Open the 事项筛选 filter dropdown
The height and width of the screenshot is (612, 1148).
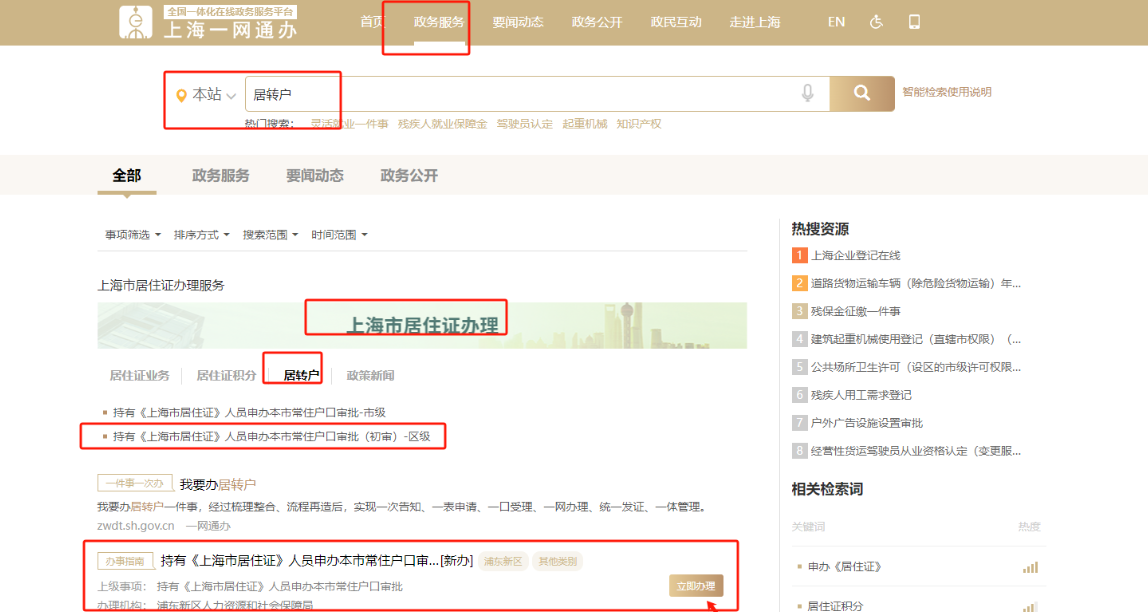click(133, 235)
